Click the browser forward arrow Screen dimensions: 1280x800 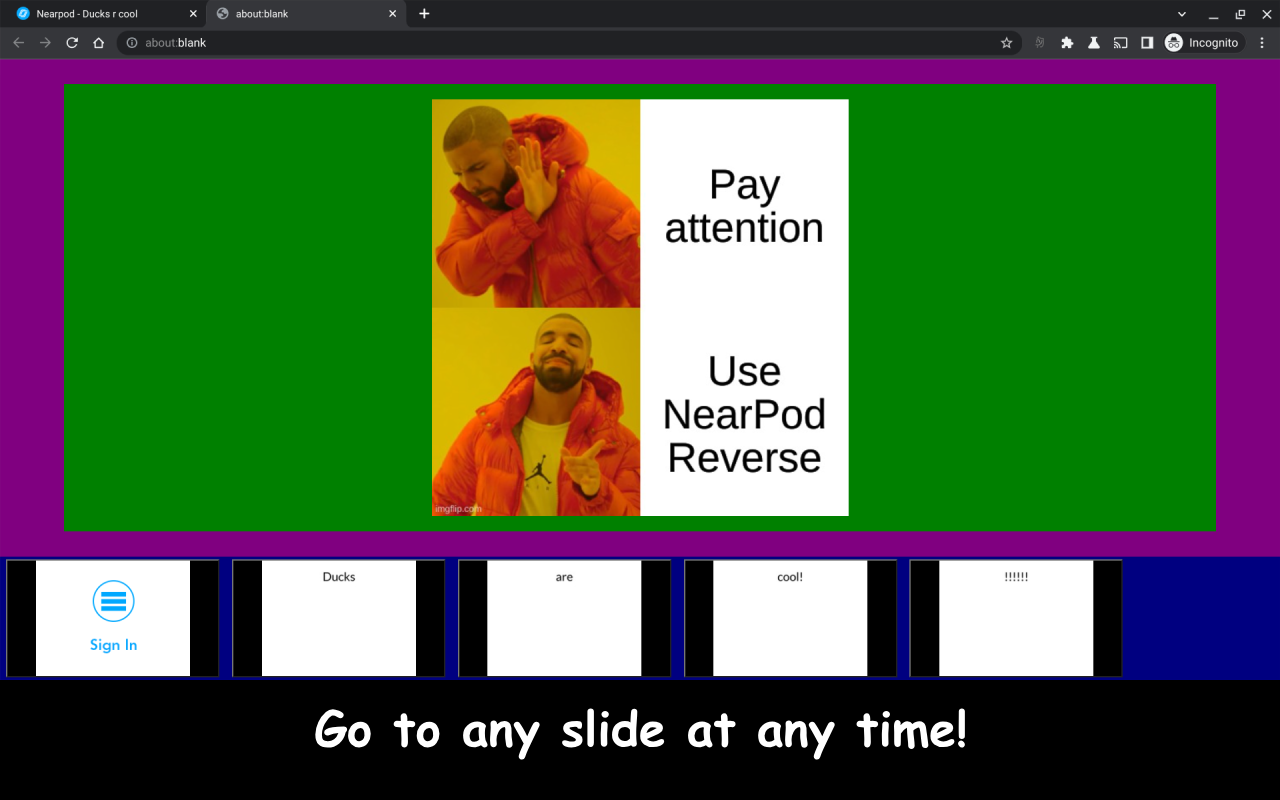[x=45, y=43]
